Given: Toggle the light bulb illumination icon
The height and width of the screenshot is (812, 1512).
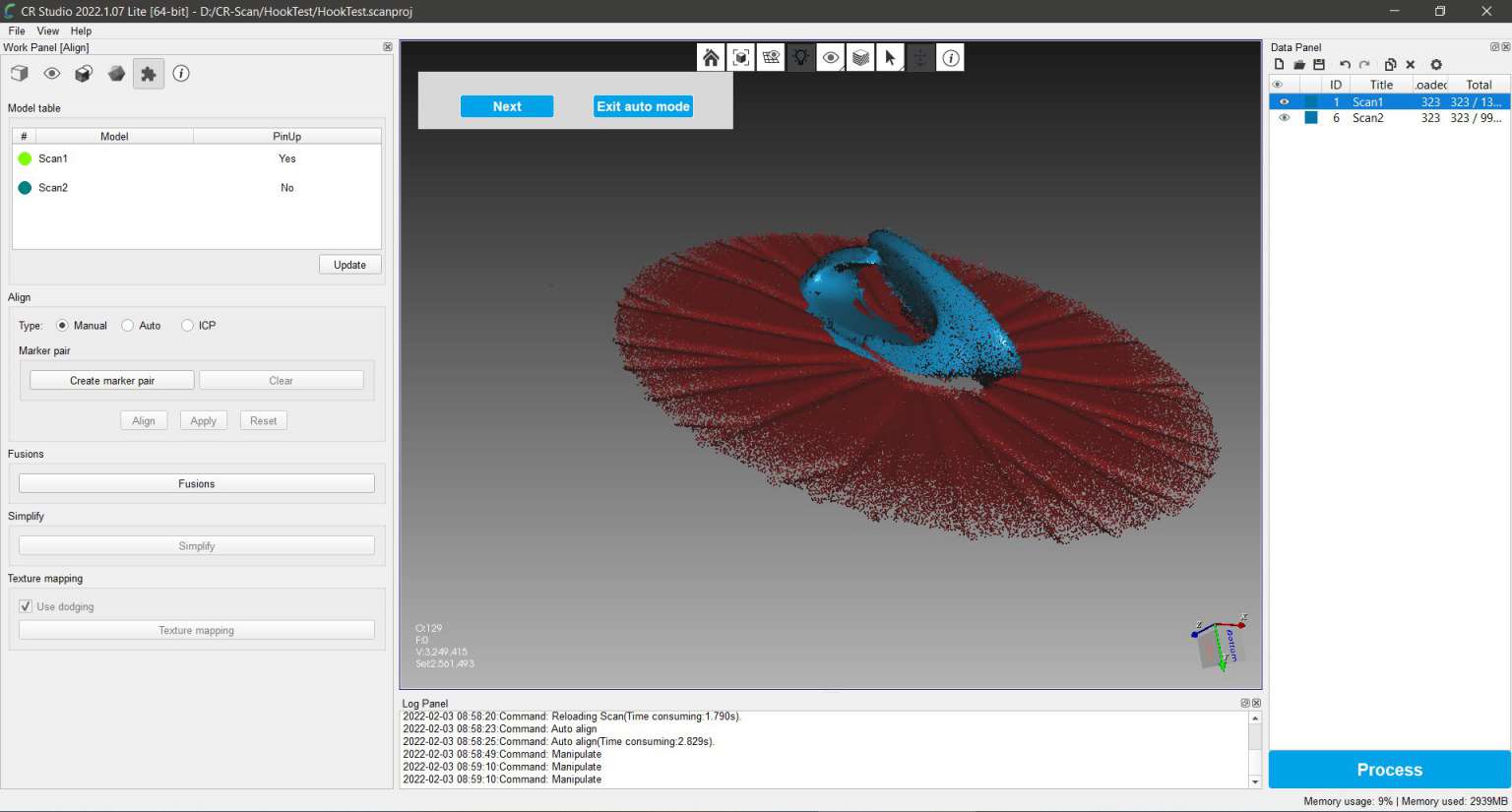Looking at the screenshot, I should (800, 57).
